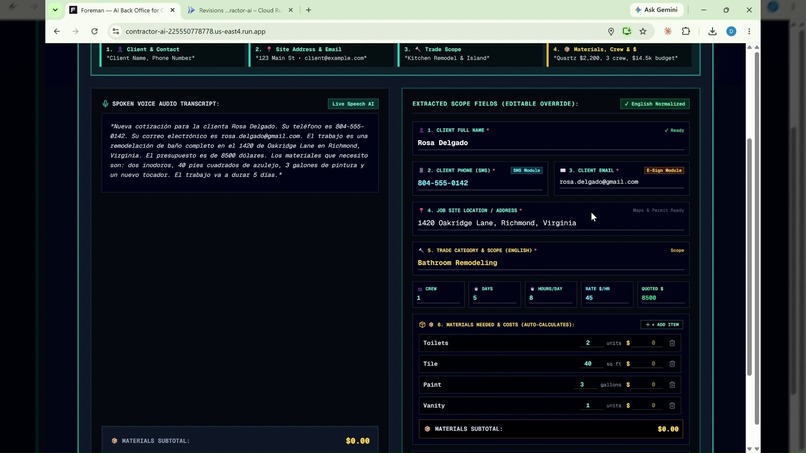Screen dimensions: 806x453
Task: Delete the Toilets material row
Action: 672,343
